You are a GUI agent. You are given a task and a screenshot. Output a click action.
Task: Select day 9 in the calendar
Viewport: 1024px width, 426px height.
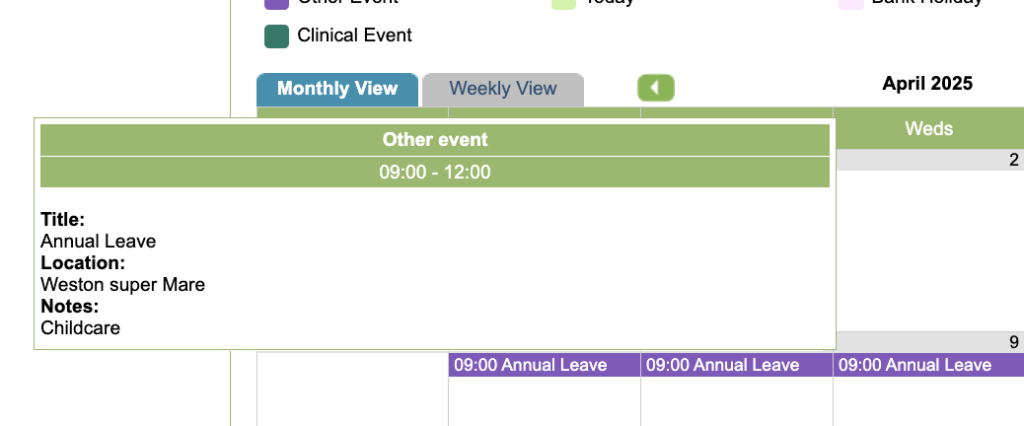click(x=1013, y=342)
